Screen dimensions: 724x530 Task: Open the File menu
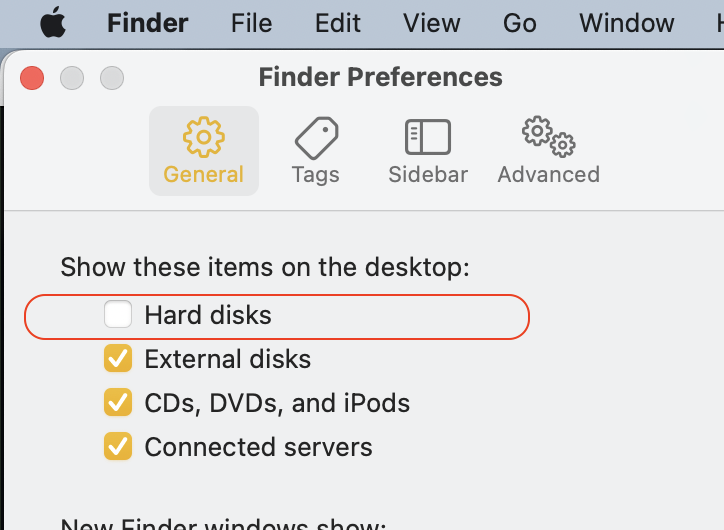pos(251,23)
